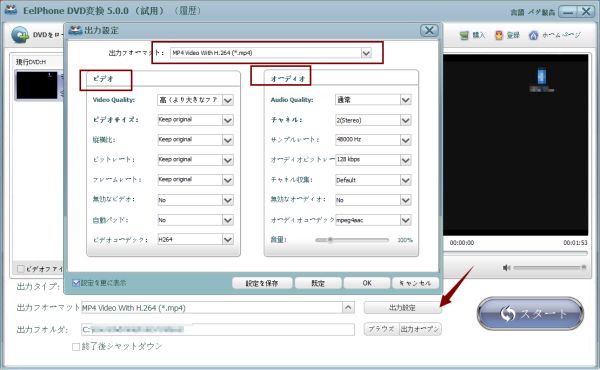The image size is (600, 370).
Task: Open the チャネル 2(Stereo) dropdown
Action: [x=406, y=120]
